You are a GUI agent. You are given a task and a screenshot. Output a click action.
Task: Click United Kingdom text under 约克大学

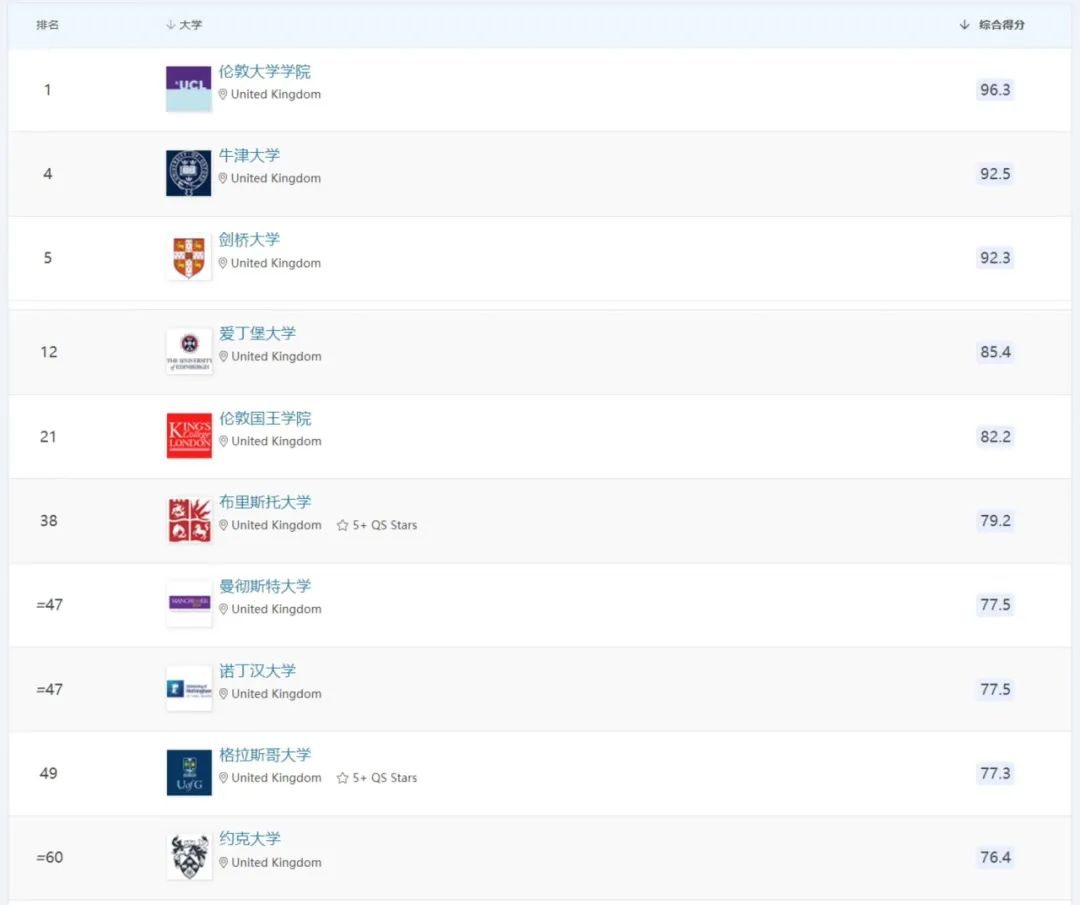(x=276, y=862)
